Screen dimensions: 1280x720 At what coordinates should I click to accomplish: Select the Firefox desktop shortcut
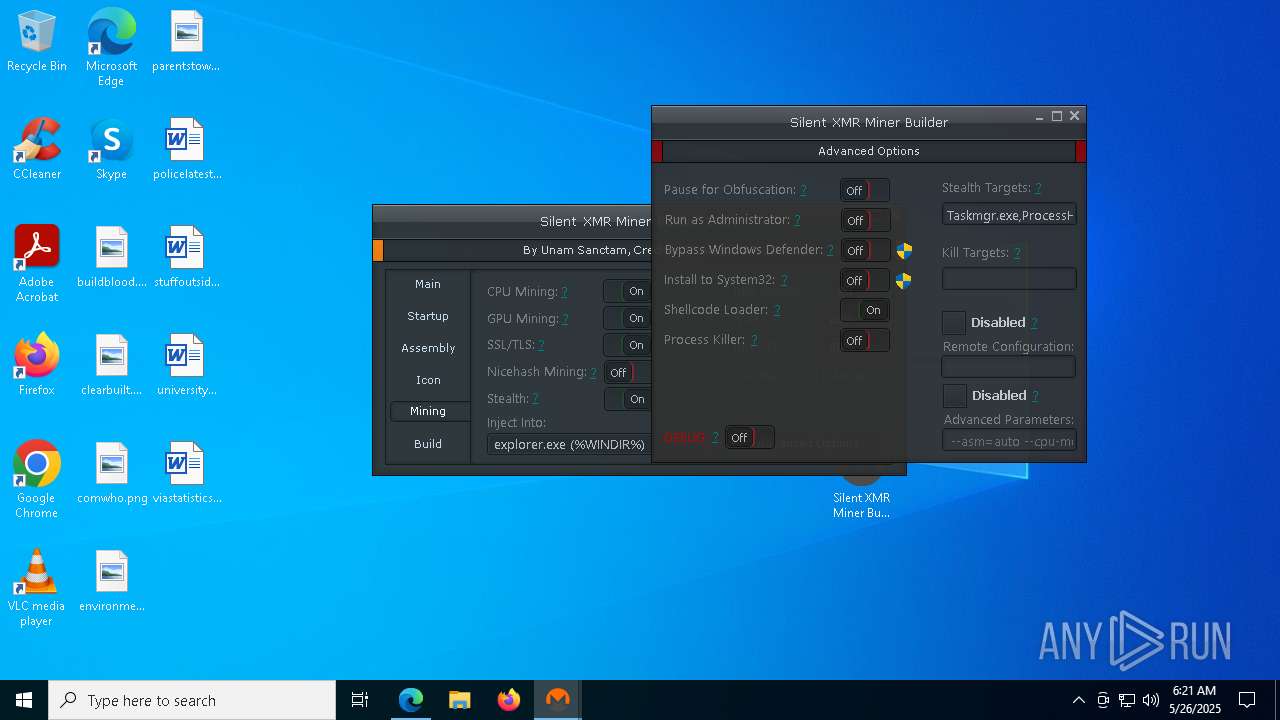pos(37,365)
